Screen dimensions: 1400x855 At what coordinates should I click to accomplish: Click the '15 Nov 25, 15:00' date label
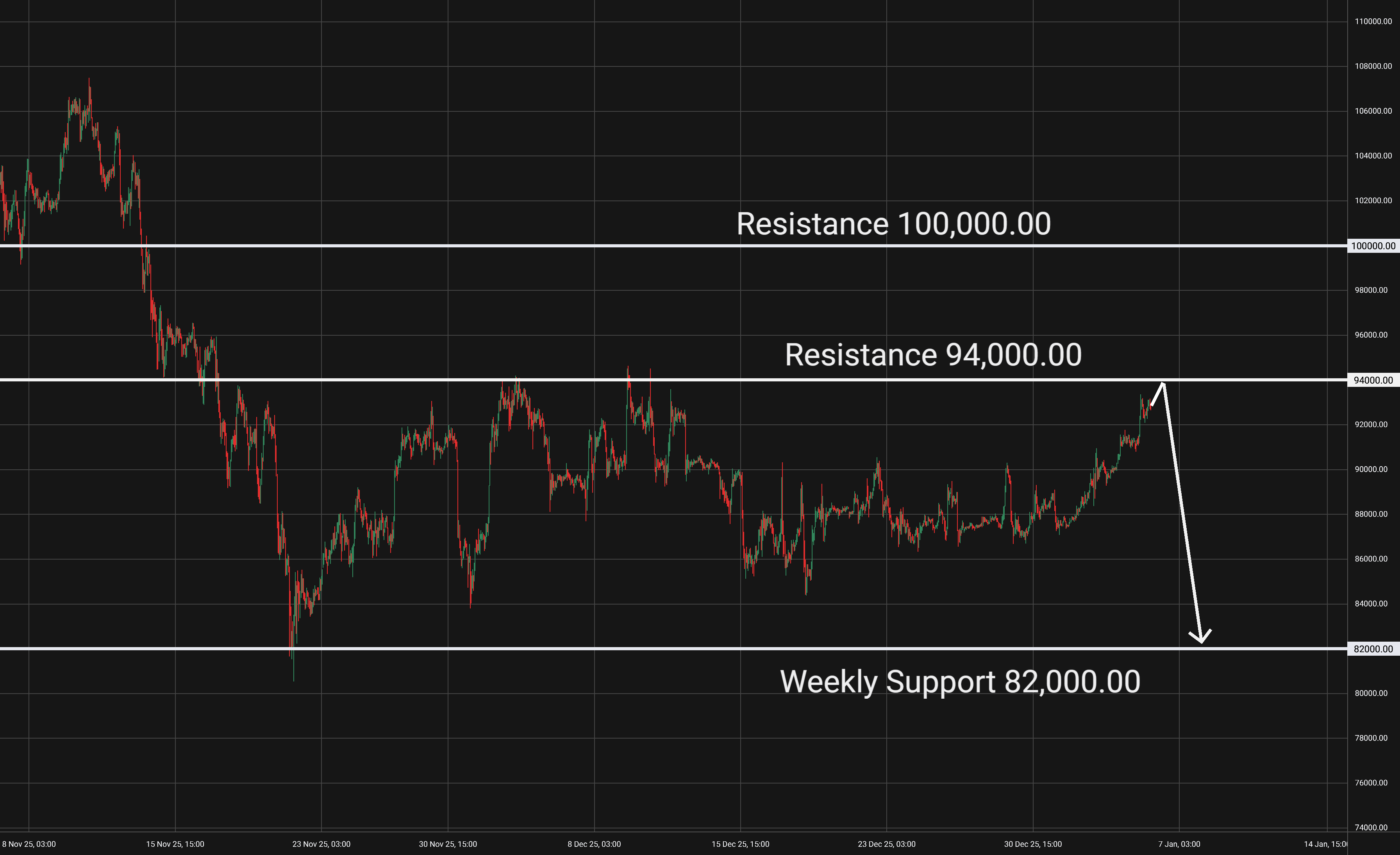(x=175, y=844)
